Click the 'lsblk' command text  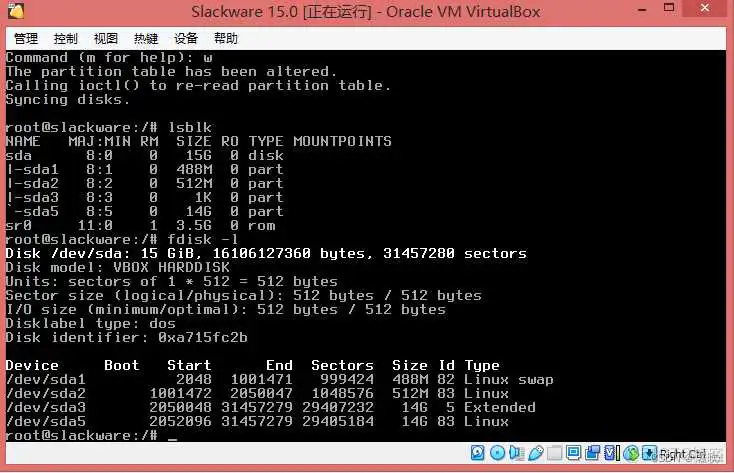190,127
